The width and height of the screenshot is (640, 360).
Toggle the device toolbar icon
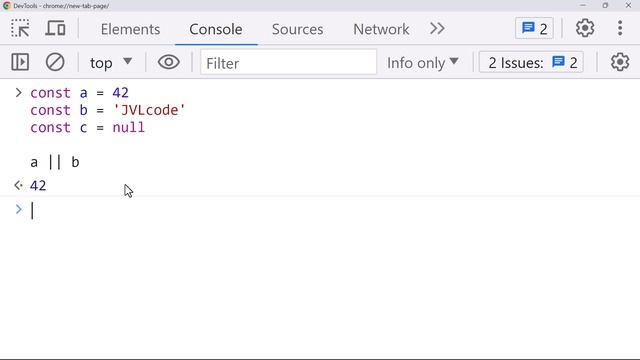click(x=55, y=29)
